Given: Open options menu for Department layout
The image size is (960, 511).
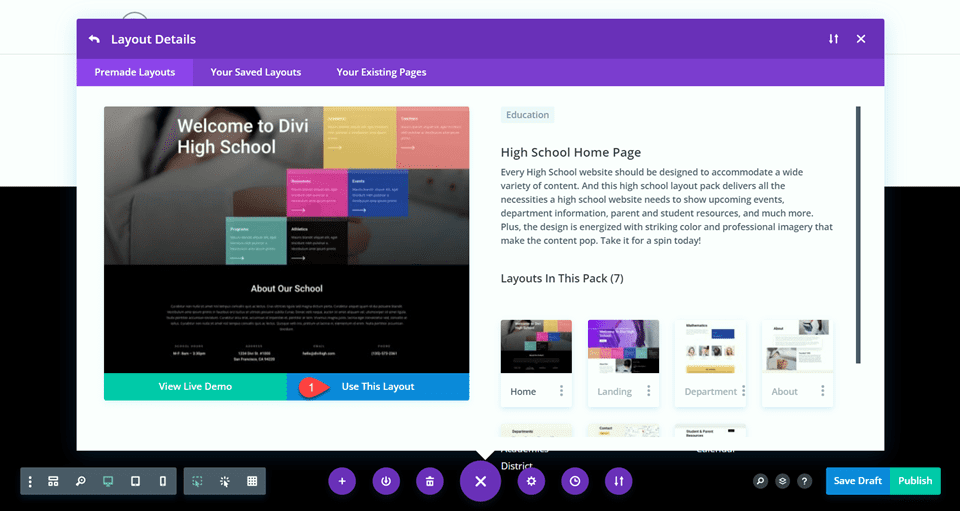Looking at the screenshot, I should tap(743, 391).
